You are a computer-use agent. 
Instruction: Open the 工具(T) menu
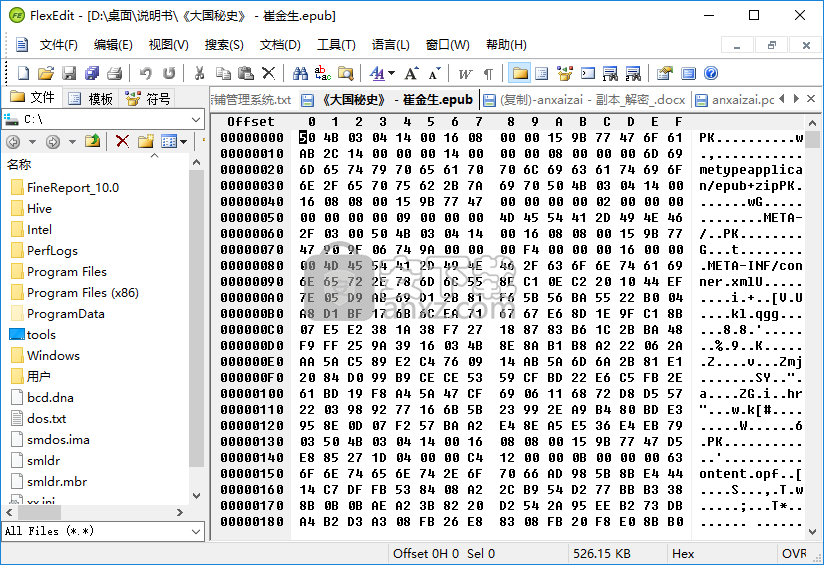click(336, 45)
